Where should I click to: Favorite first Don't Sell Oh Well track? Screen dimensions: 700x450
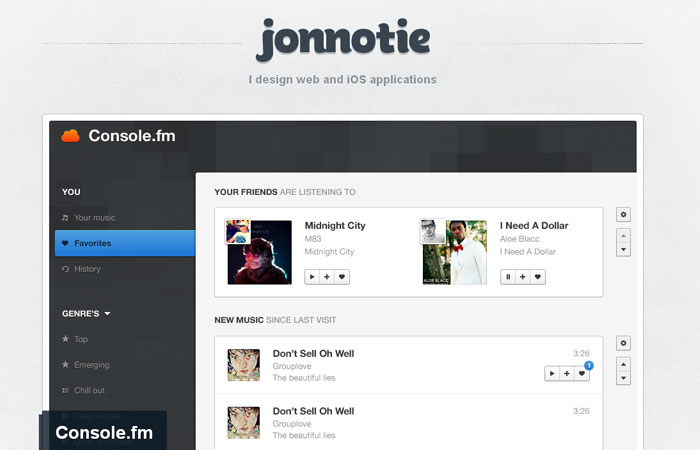[x=581, y=373]
